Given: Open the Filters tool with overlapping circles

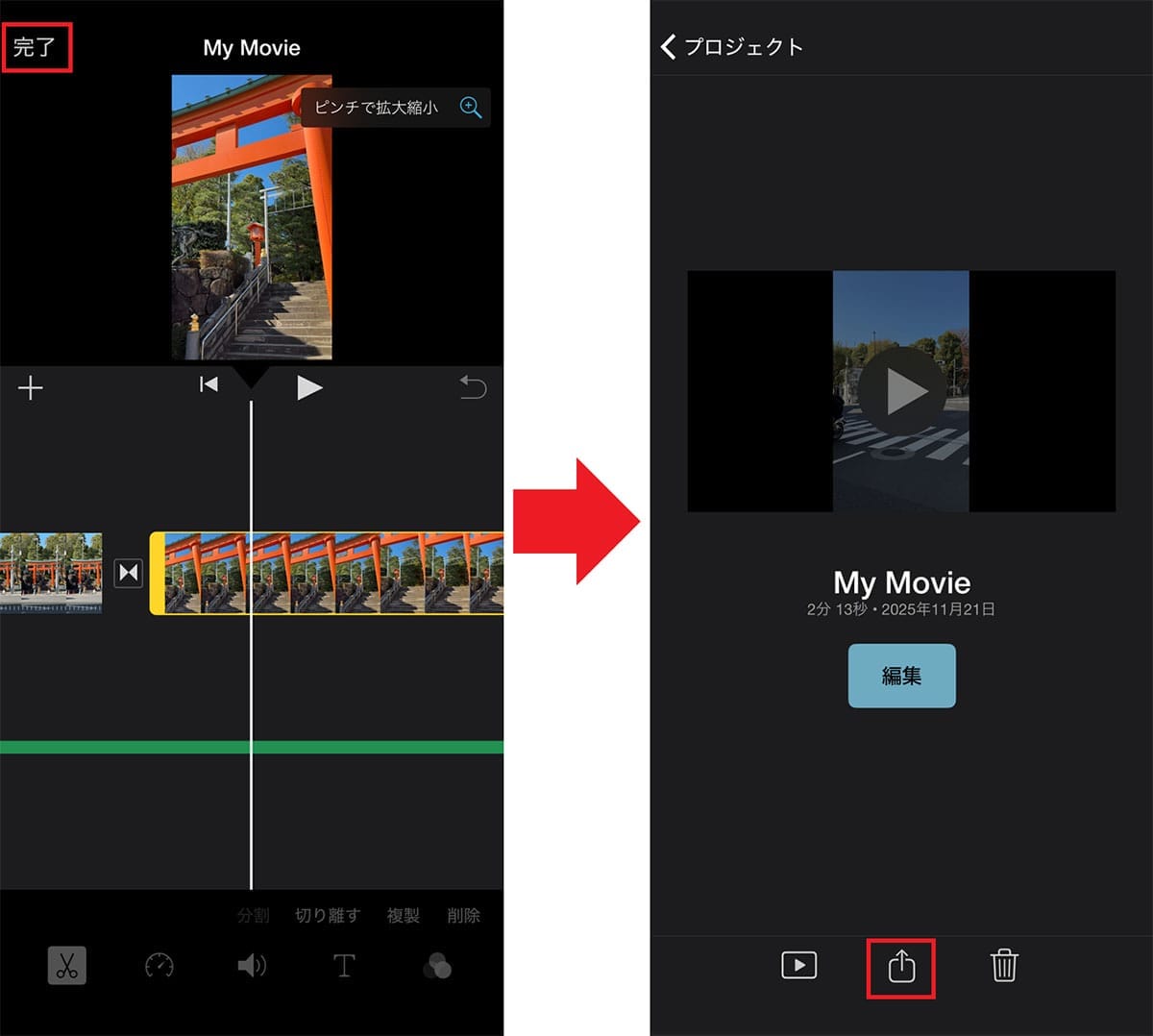Looking at the screenshot, I should point(438,966).
